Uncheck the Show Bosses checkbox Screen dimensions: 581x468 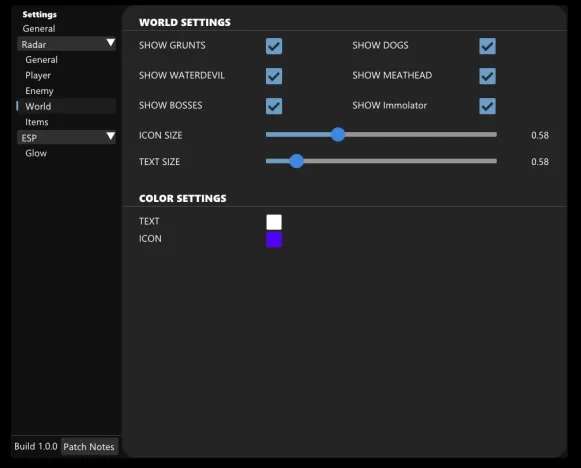[274, 106]
